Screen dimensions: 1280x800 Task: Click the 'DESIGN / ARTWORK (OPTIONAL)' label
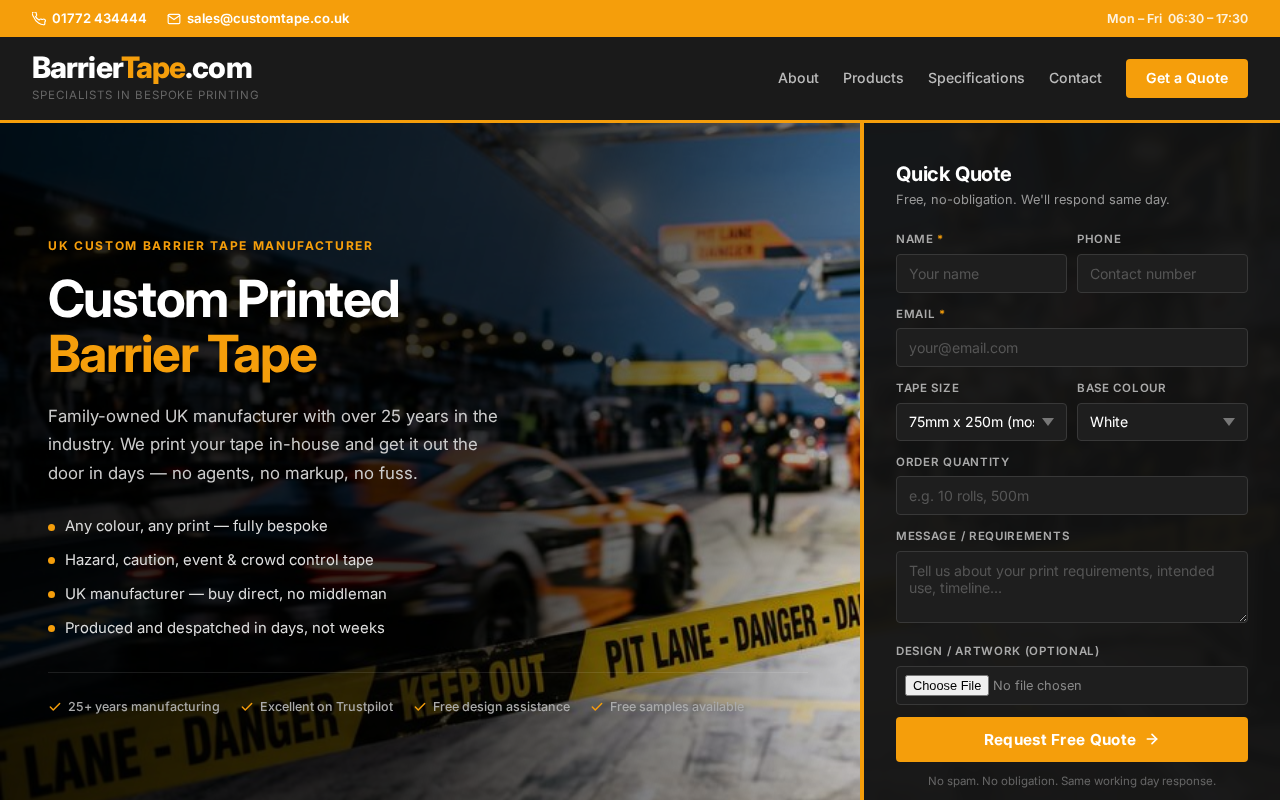click(998, 651)
